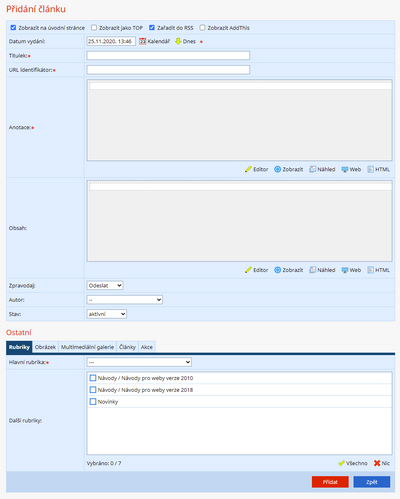Open the Multimediální galerie tab
This screenshot has height=499, width=400.
87,347
